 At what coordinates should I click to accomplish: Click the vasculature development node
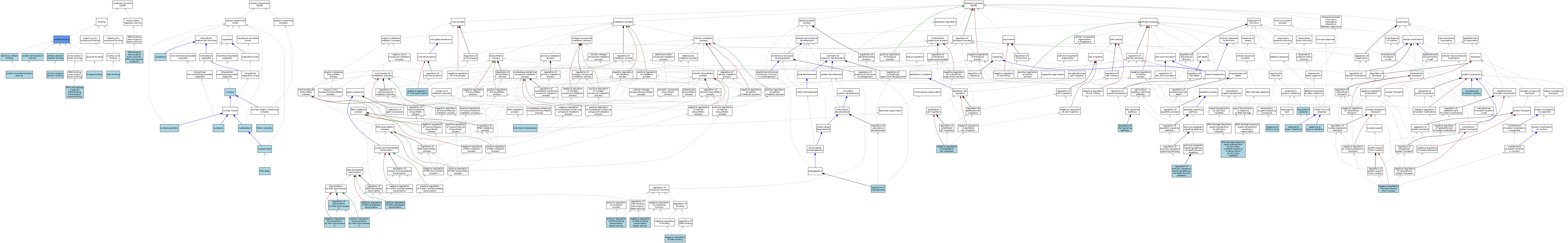point(842,110)
